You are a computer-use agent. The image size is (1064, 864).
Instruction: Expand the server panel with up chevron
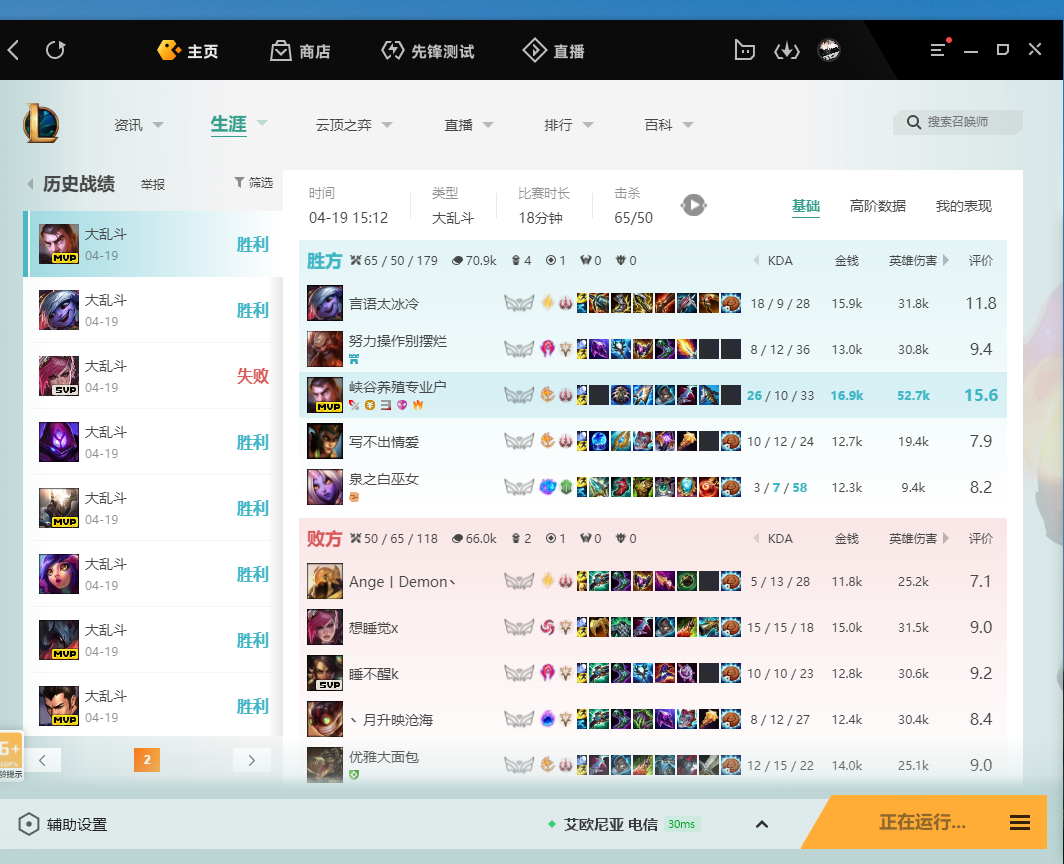pos(762,825)
